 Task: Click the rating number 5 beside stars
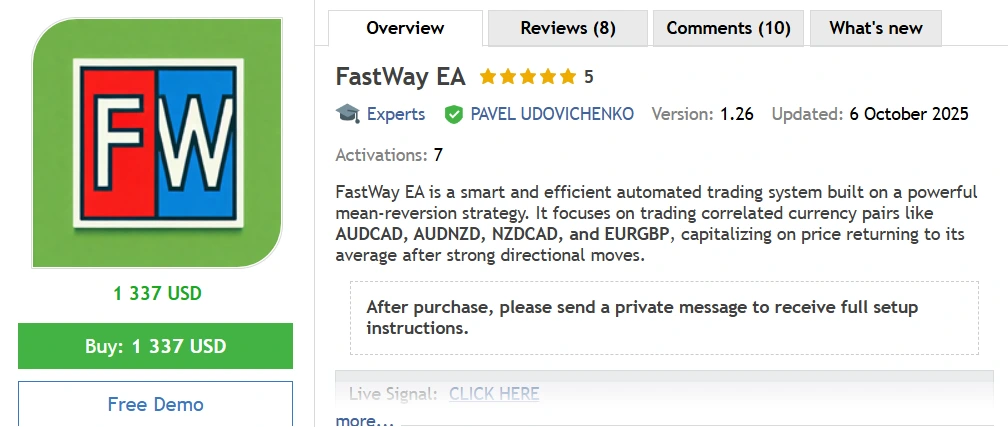[588, 77]
